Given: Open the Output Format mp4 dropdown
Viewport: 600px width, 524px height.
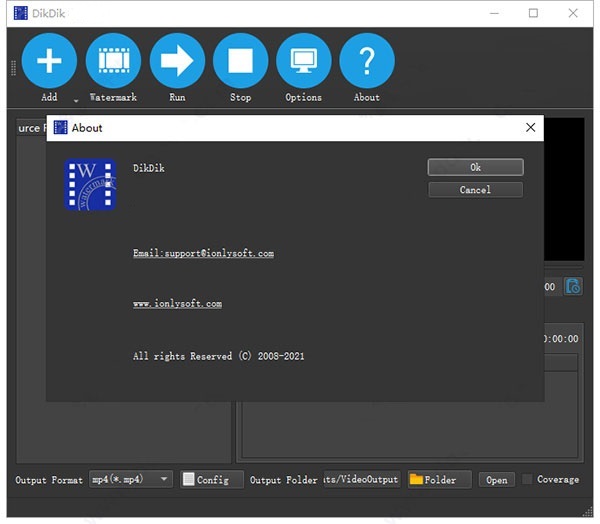Looking at the screenshot, I should 131,479.
